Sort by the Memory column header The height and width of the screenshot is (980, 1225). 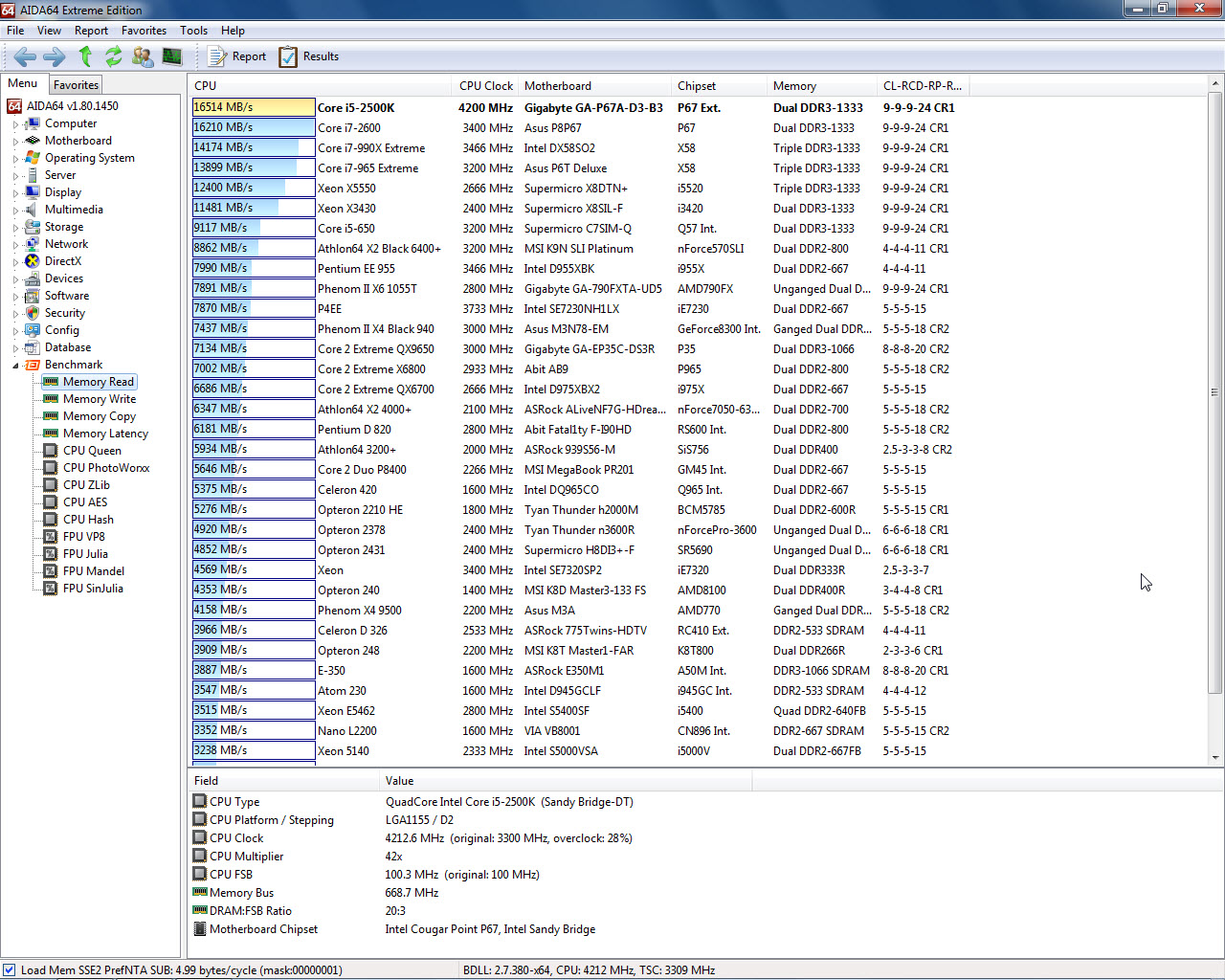click(821, 86)
